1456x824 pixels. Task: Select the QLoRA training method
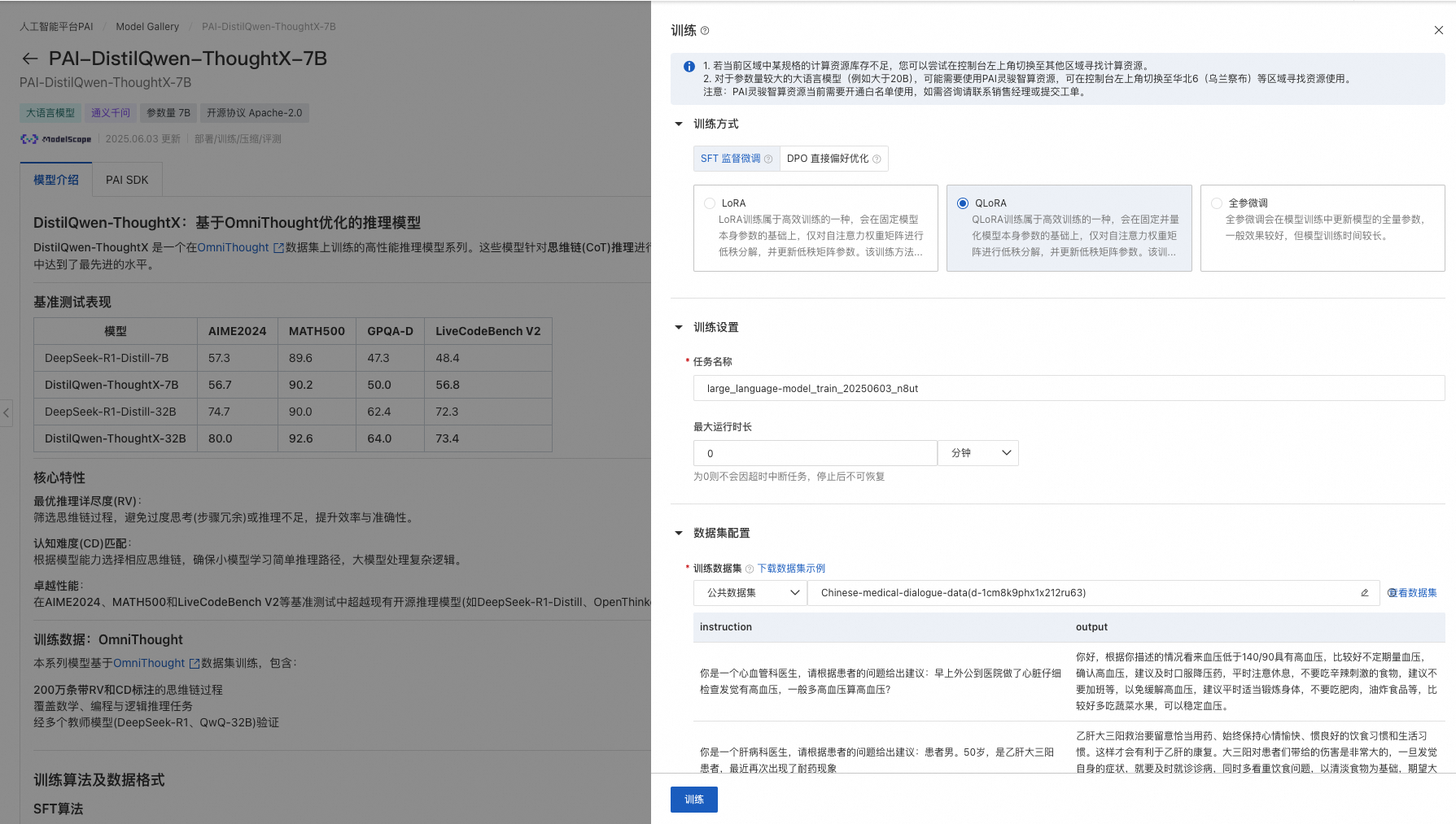[963, 203]
